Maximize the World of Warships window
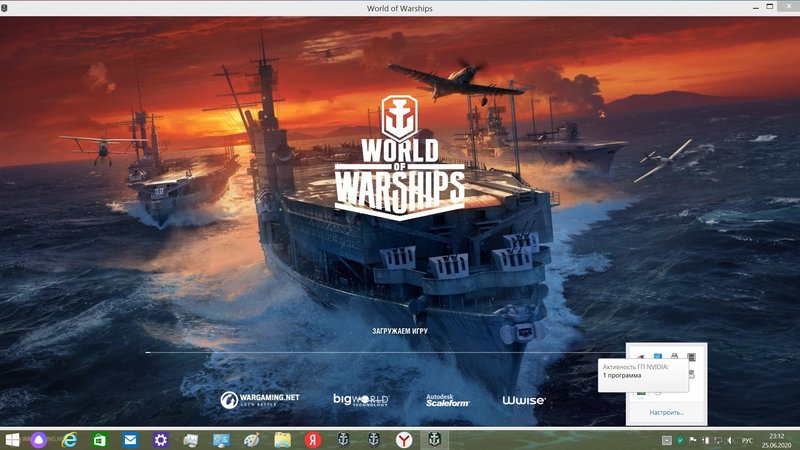The width and height of the screenshot is (800, 450). (x=769, y=7)
